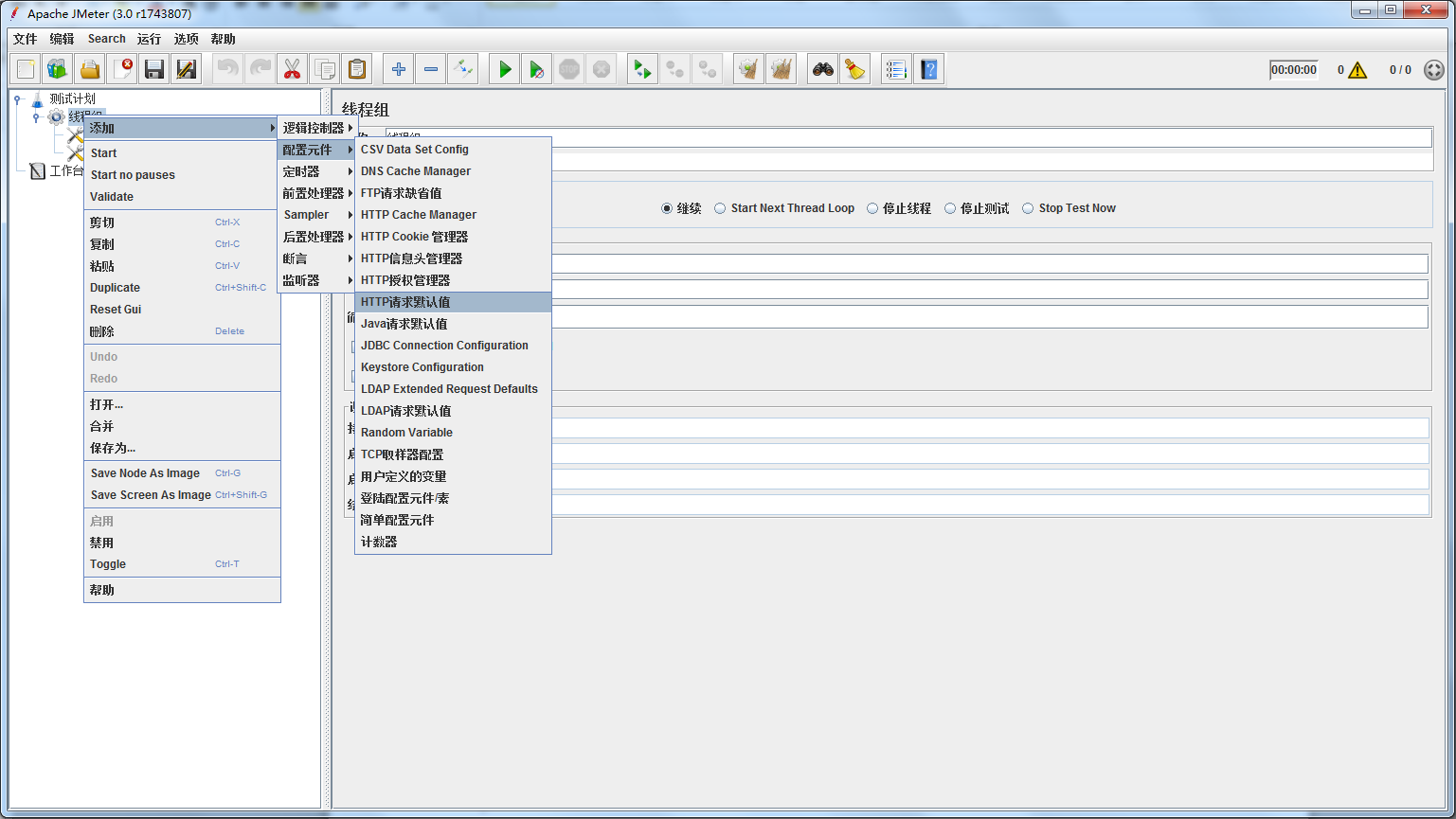Choose HTTP信息头管理器 entry
This screenshot has width=1456, height=819.
click(x=453, y=258)
